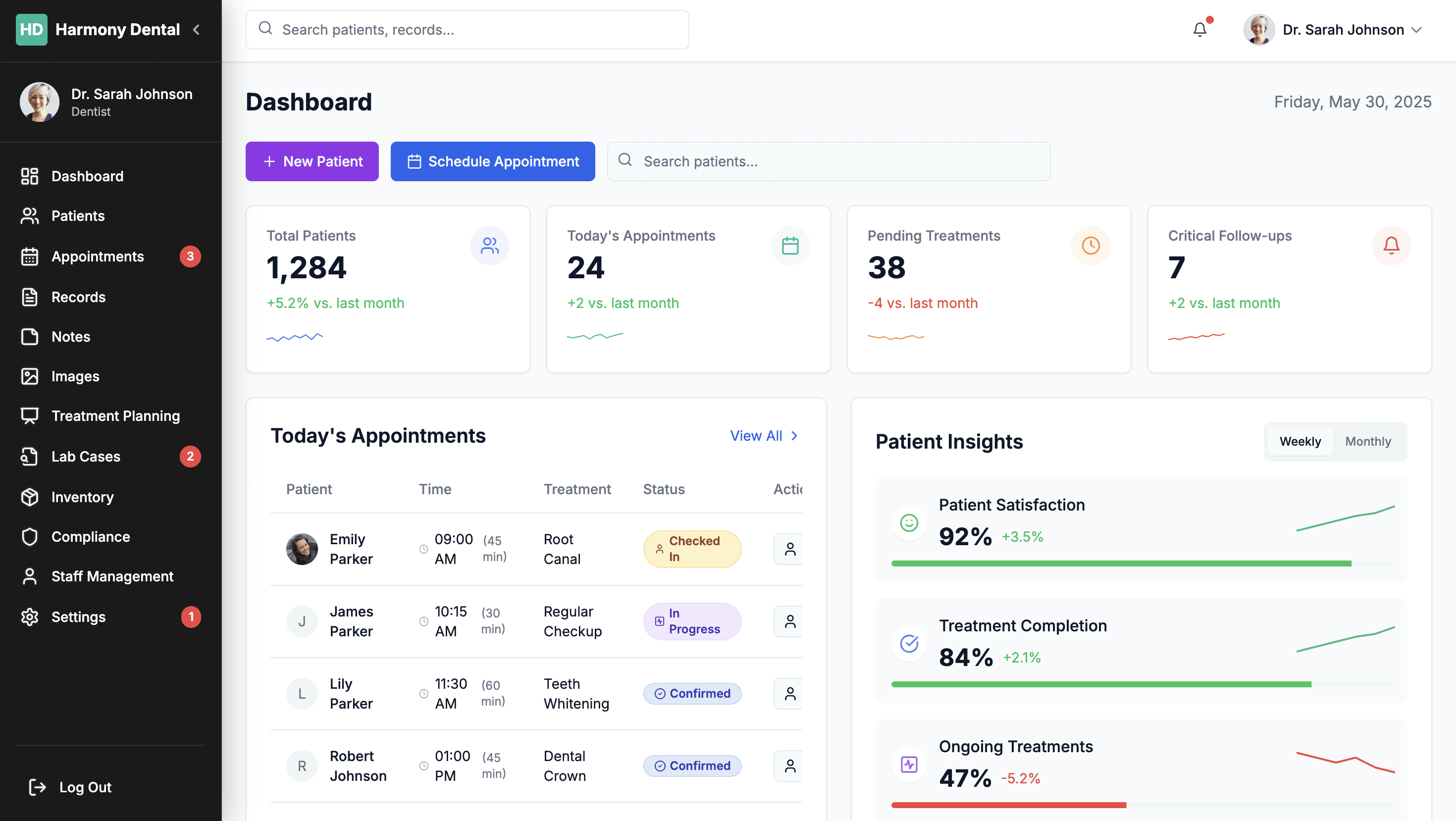Image resolution: width=1456 pixels, height=821 pixels.
Task: Click the Today's Appointments calendar icon
Action: pyautogui.click(x=790, y=246)
